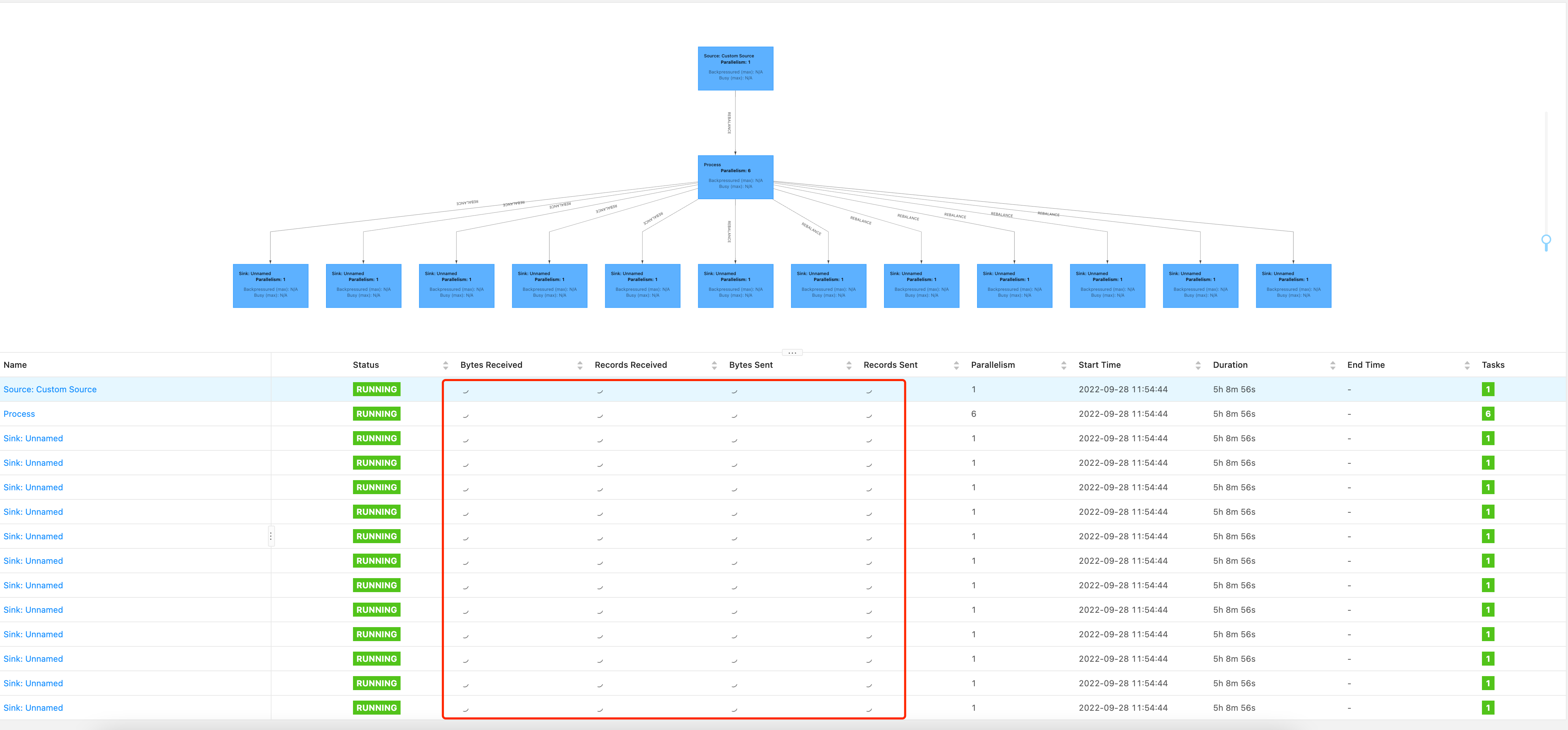Click the Name column resize handle
The width and height of the screenshot is (1568, 730).
271,536
